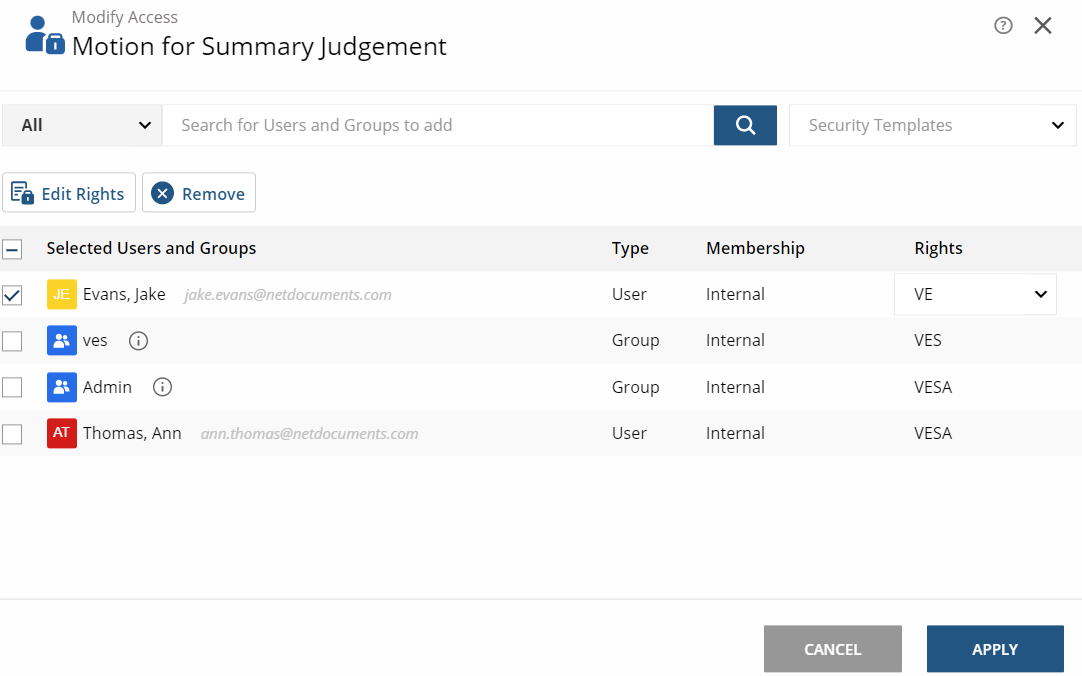This screenshot has height=676, width=1082.
Task: Click the Modify Access user-lock icon
Action: (43, 33)
